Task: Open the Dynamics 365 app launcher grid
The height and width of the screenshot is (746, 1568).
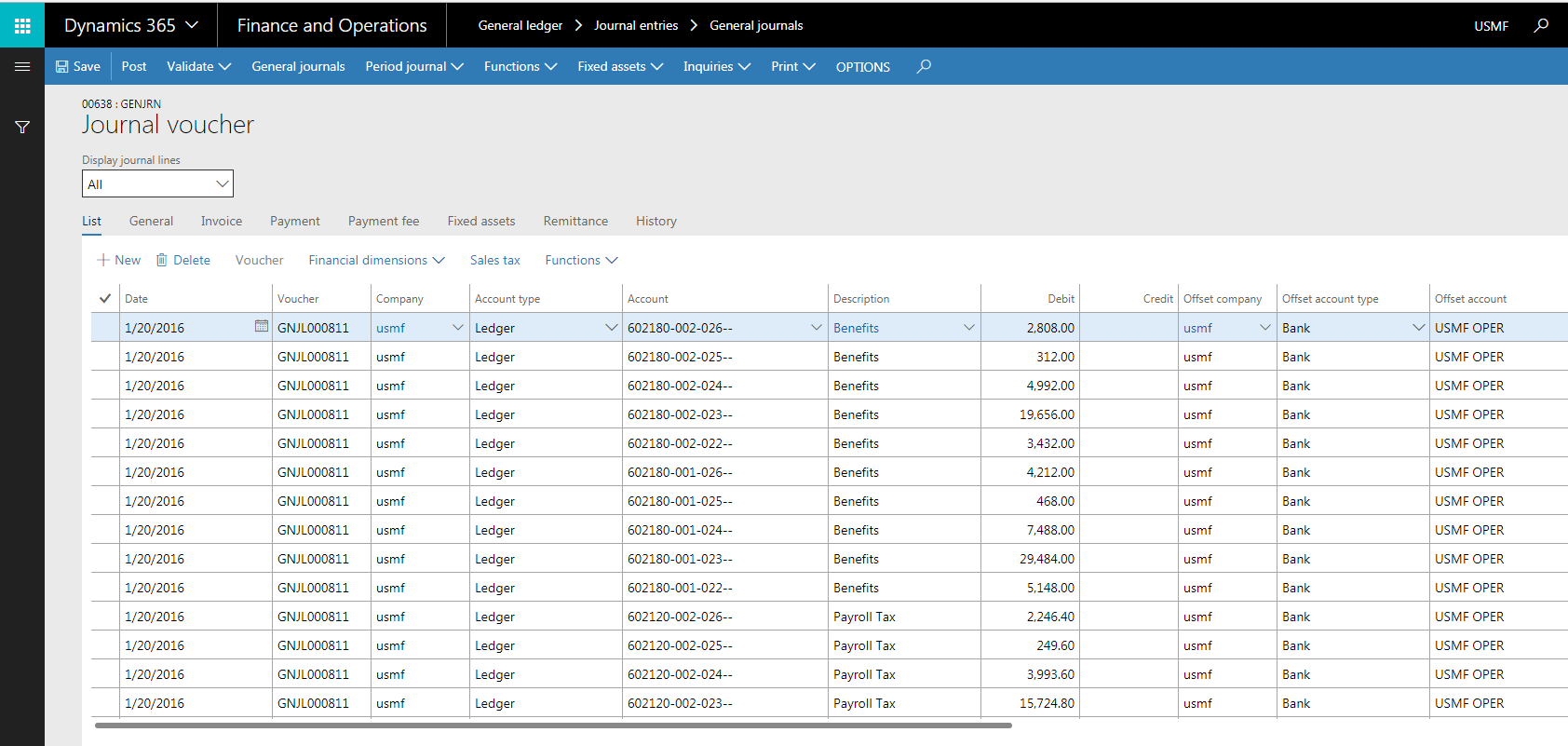Action: click(x=22, y=25)
